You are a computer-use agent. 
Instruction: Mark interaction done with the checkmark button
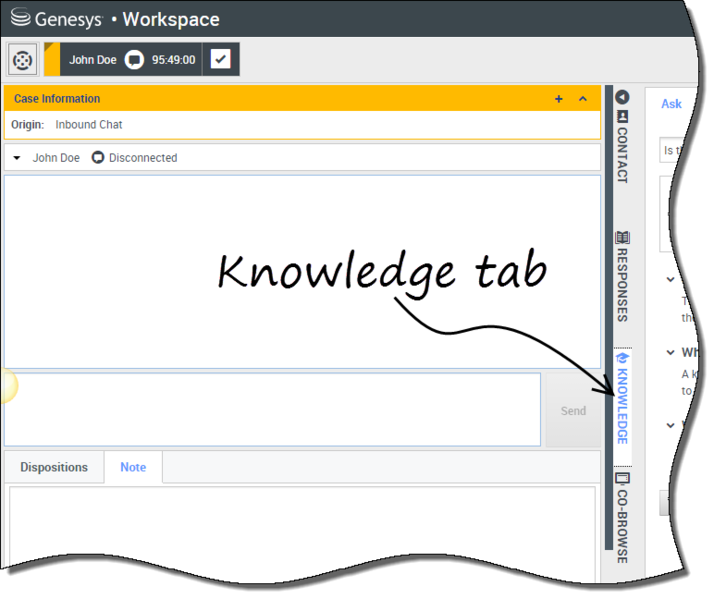coord(221,59)
